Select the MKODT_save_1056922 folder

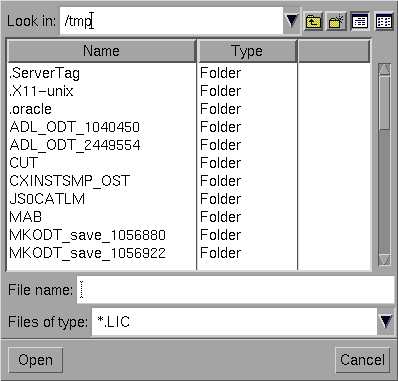[x=87, y=253]
